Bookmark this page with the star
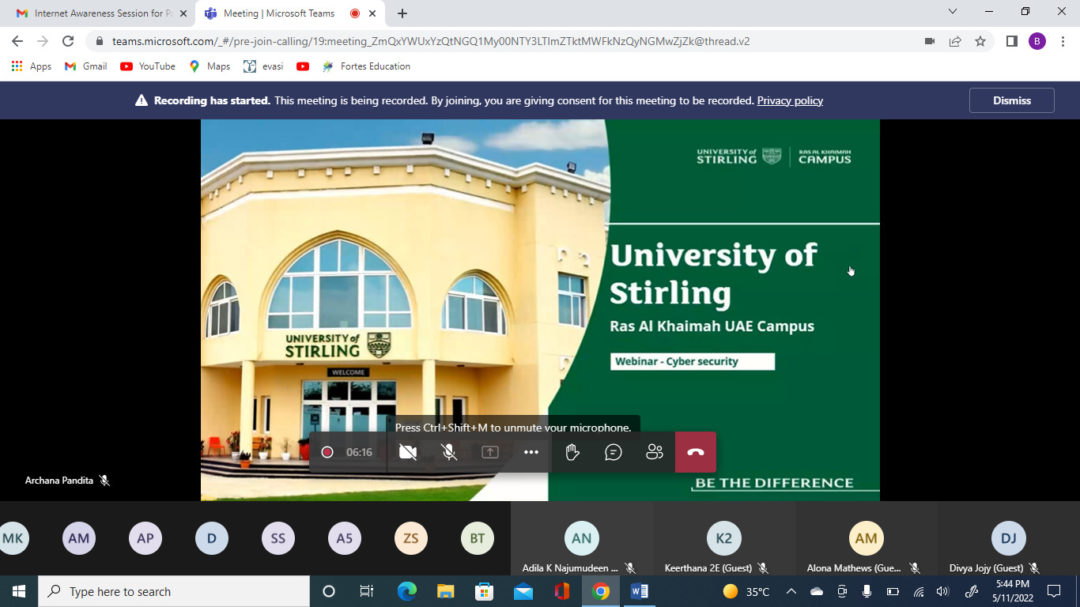1080x607 pixels. coord(981,41)
